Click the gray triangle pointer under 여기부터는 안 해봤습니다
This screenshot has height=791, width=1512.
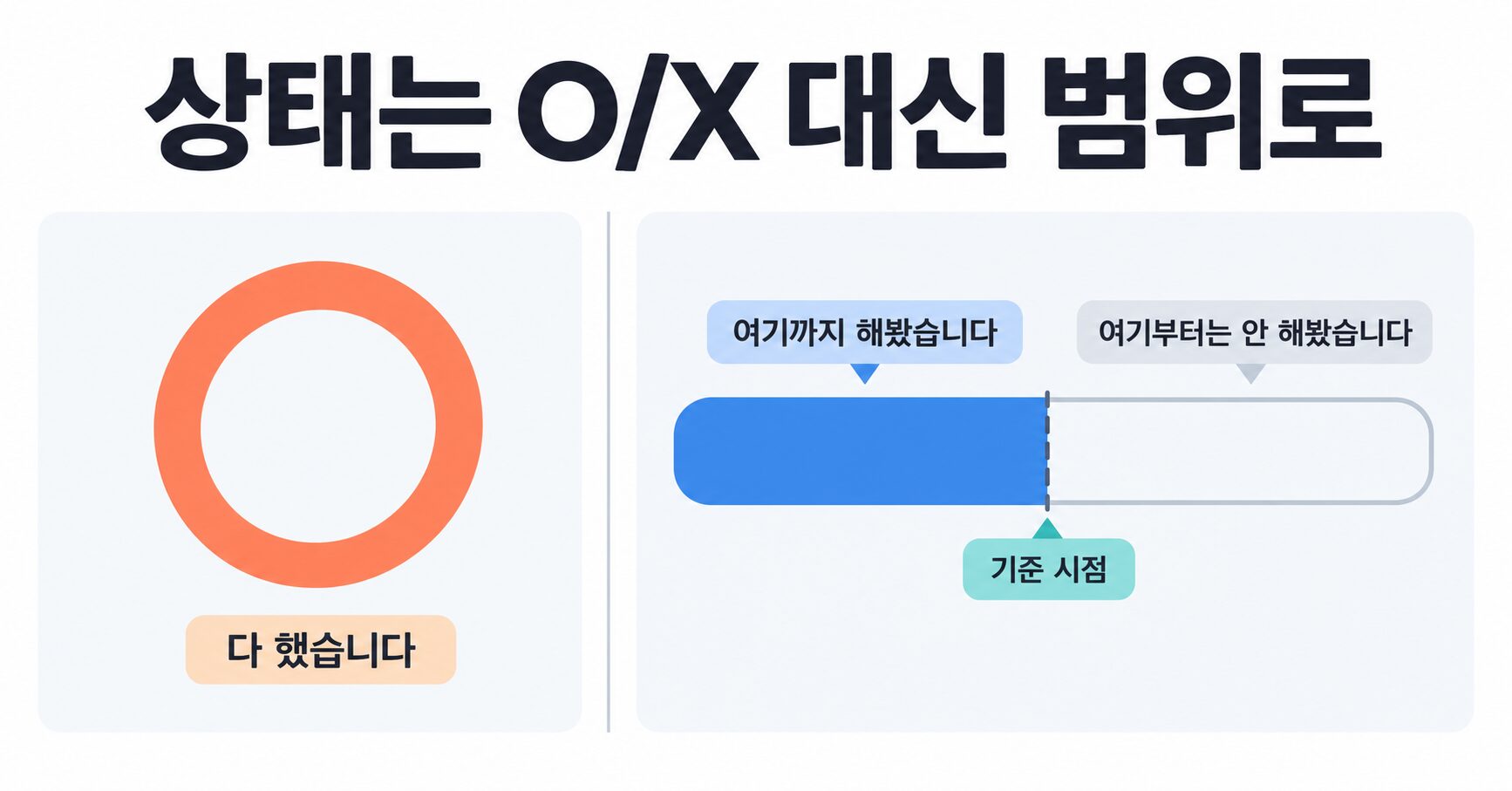pyautogui.click(x=1250, y=372)
